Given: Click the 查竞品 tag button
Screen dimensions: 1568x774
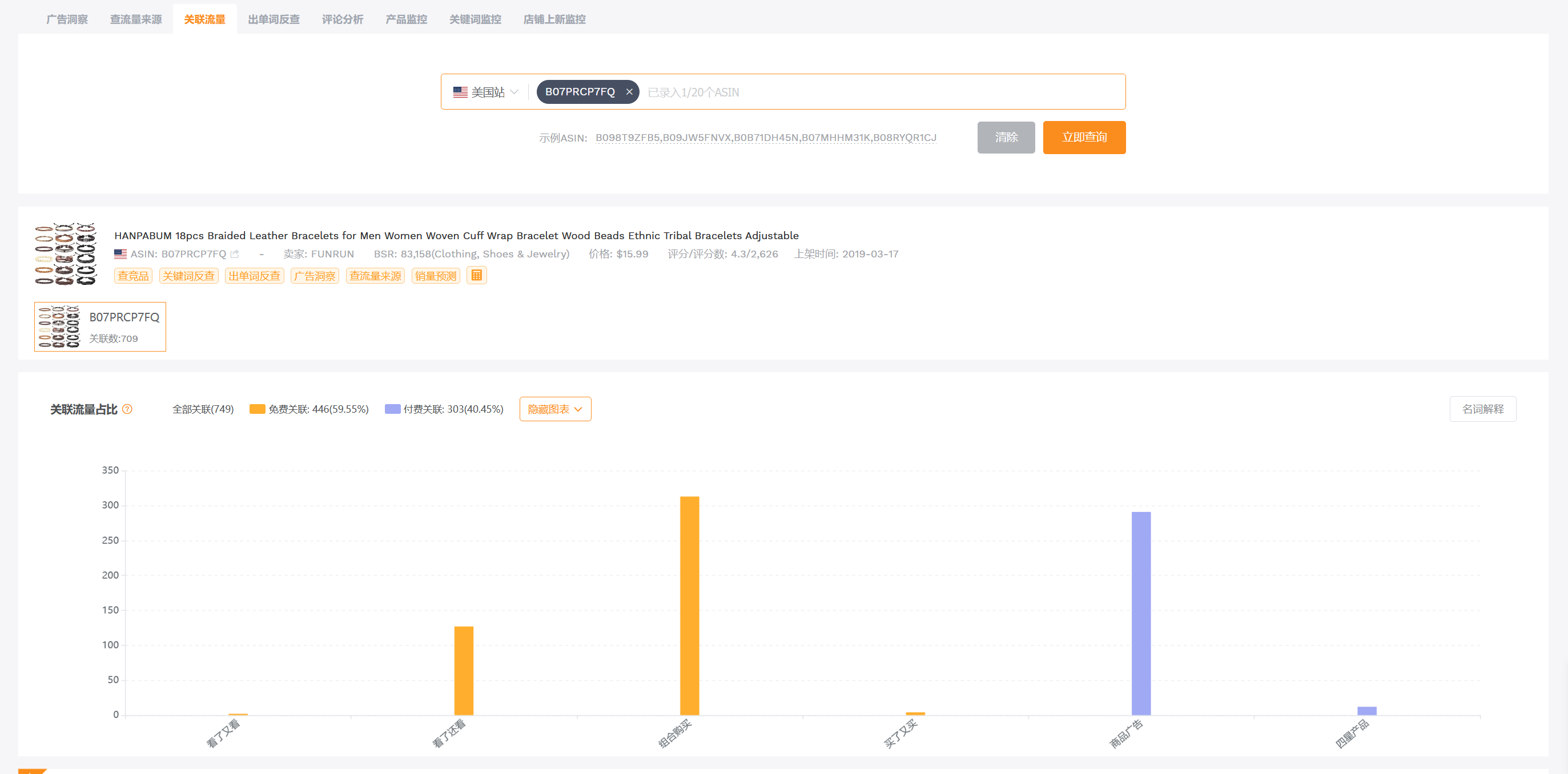Looking at the screenshot, I should (x=132, y=276).
